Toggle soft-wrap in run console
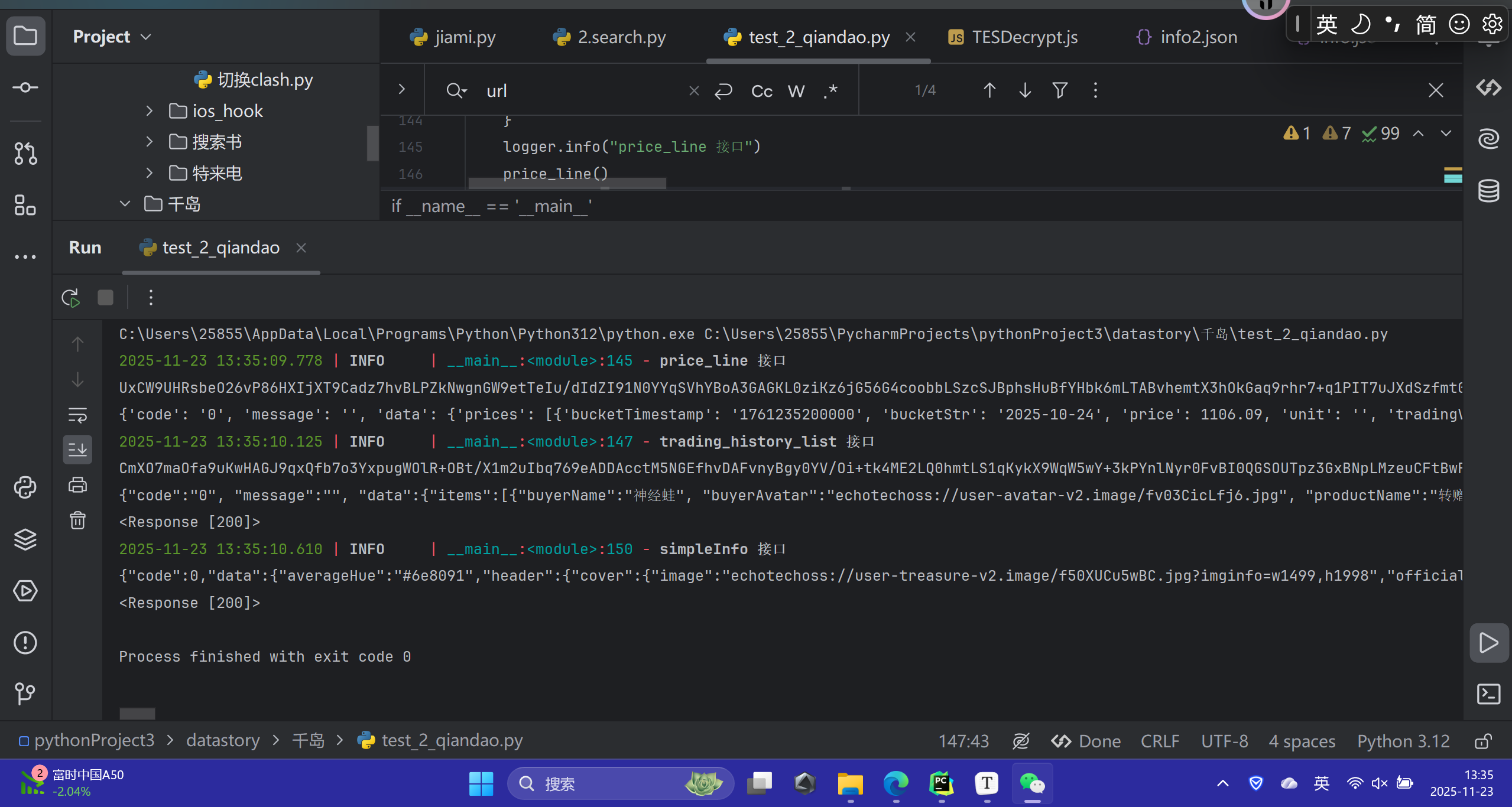 77,415
